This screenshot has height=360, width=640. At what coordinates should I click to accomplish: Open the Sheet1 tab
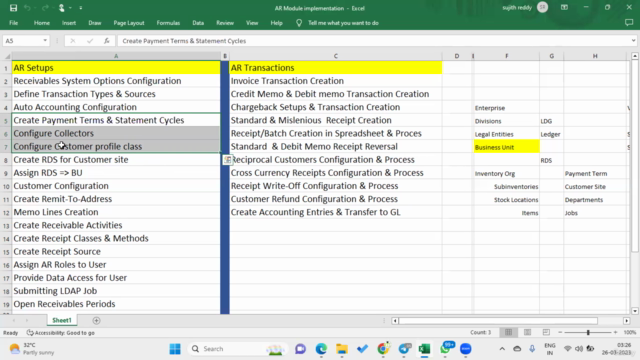click(x=62, y=320)
